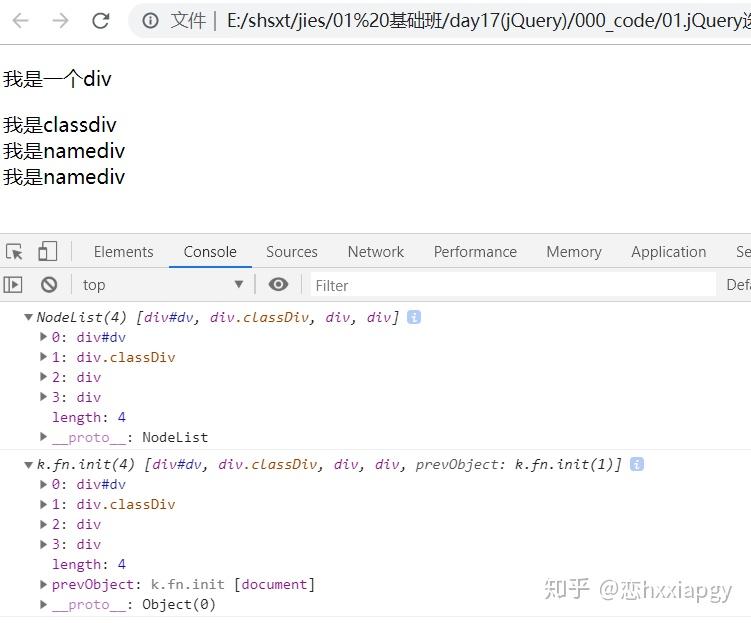Toggle the live expression eye icon
Viewport: 751px width, 623px height.
click(x=278, y=284)
